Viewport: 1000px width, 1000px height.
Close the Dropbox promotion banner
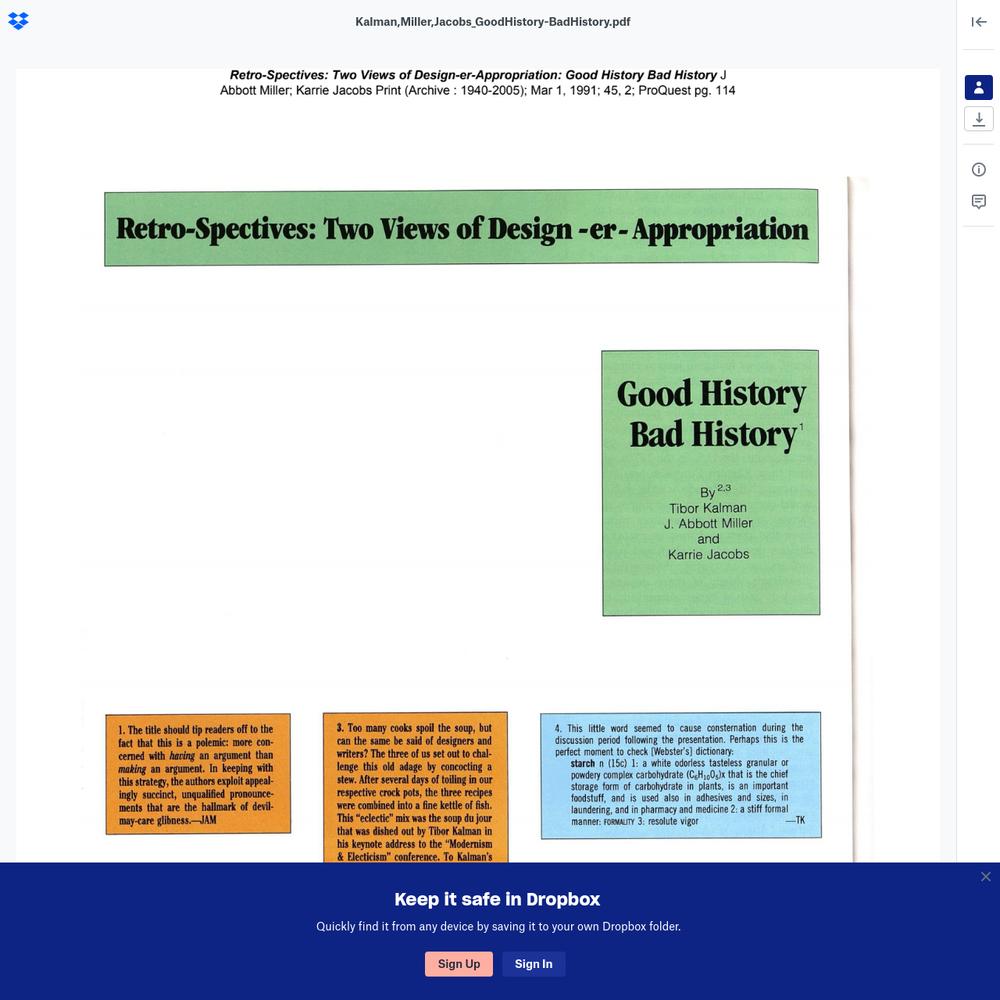[x=985, y=877]
